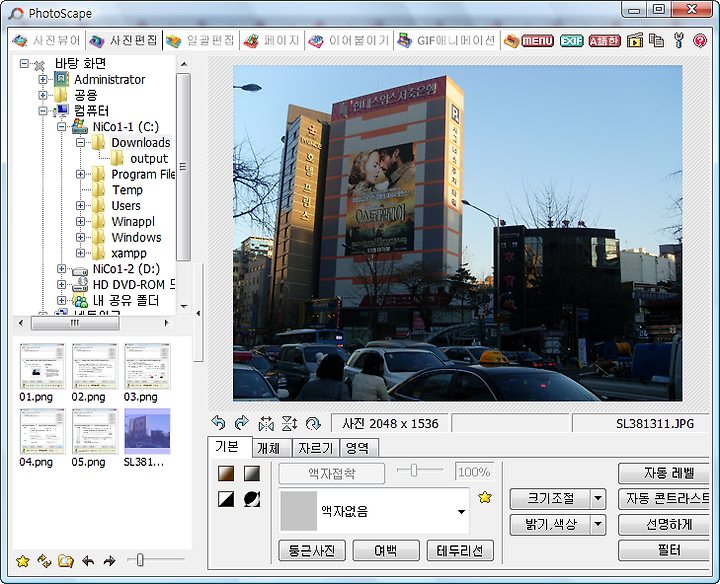
Task: Select the 자르기 tab
Action: (315, 448)
